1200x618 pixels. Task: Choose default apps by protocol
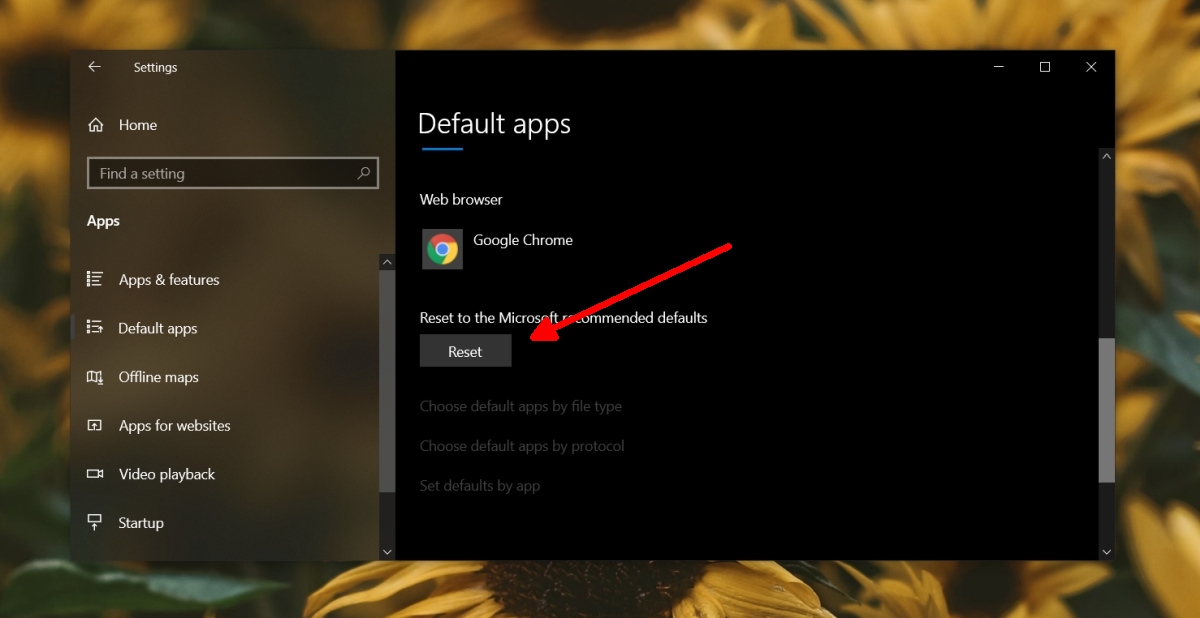coord(522,446)
